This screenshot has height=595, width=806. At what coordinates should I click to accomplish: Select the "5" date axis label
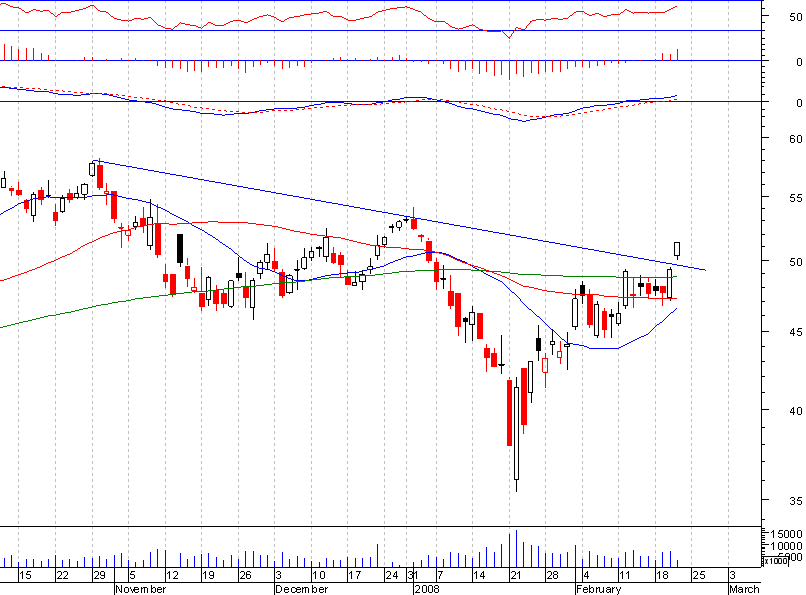point(133,575)
